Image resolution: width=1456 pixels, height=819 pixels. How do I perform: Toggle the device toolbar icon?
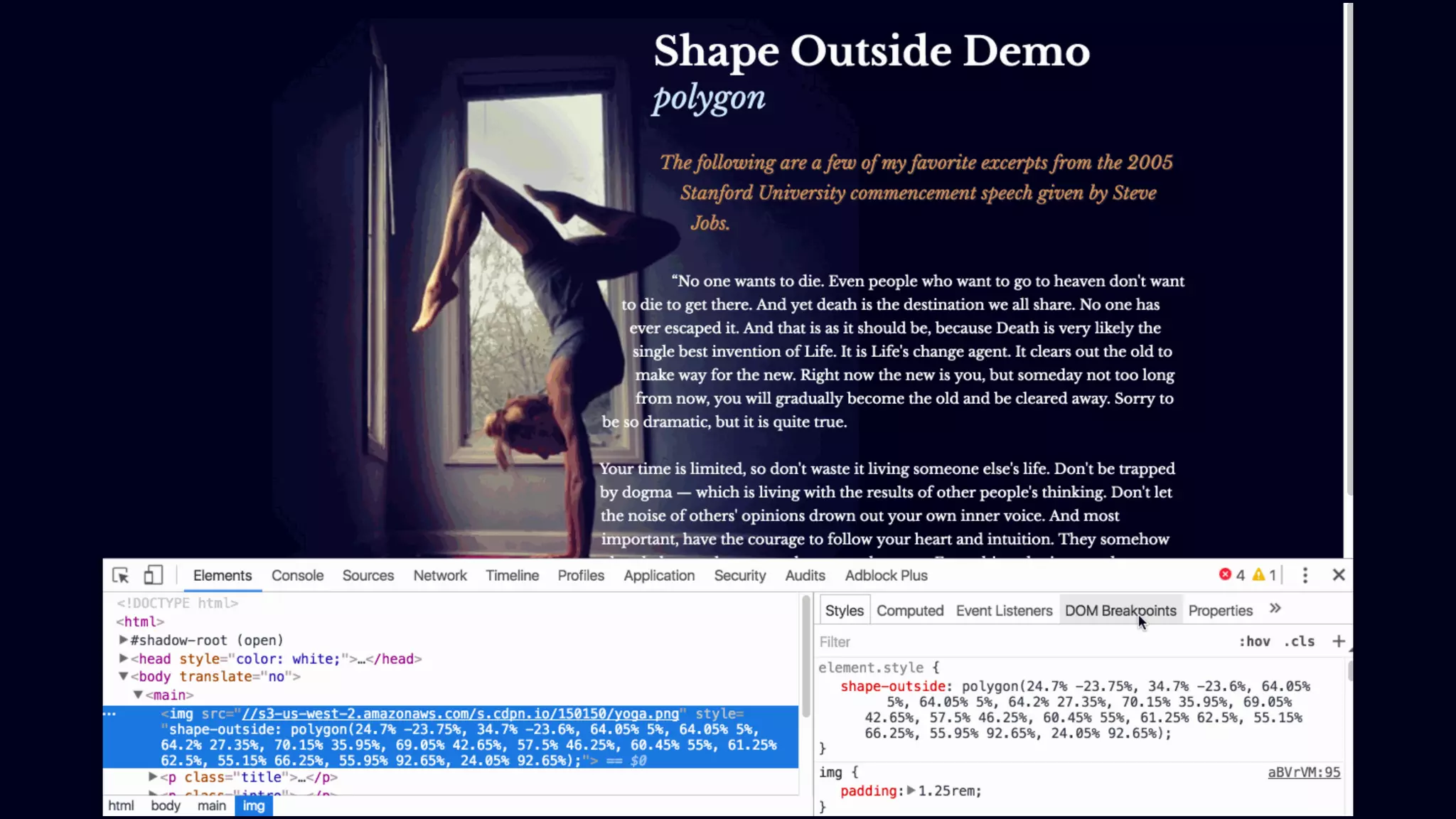(x=154, y=575)
